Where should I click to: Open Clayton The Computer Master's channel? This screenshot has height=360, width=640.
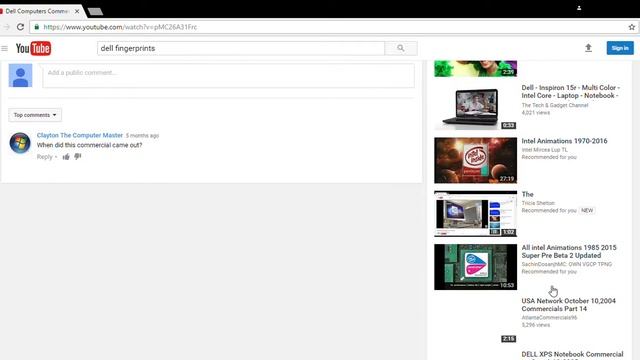(80, 135)
